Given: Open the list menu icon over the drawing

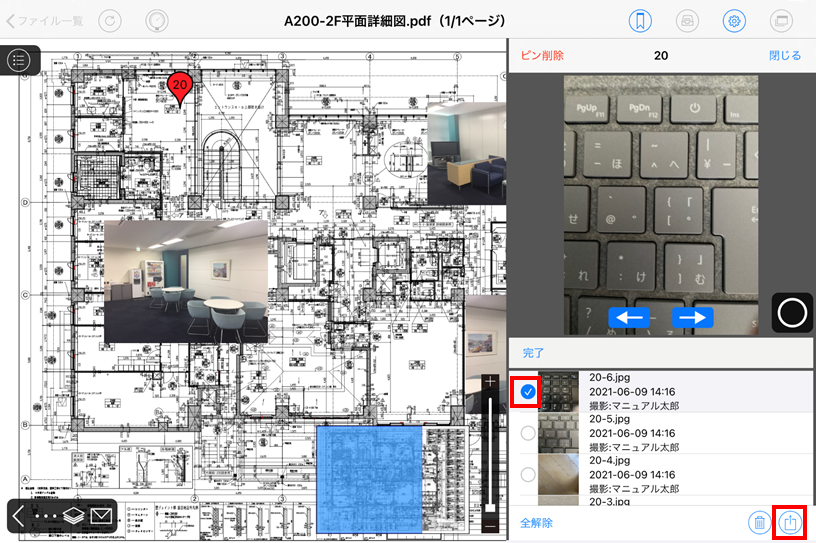Looking at the screenshot, I should click(19, 60).
